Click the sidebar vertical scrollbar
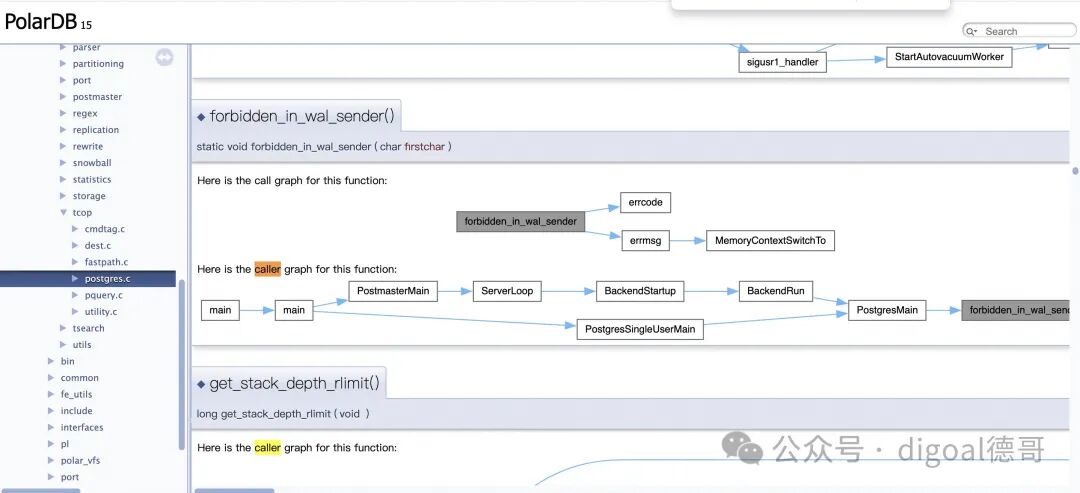Image resolution: width=1080 pixels, height=493 pixels. [x=182, y=365]
